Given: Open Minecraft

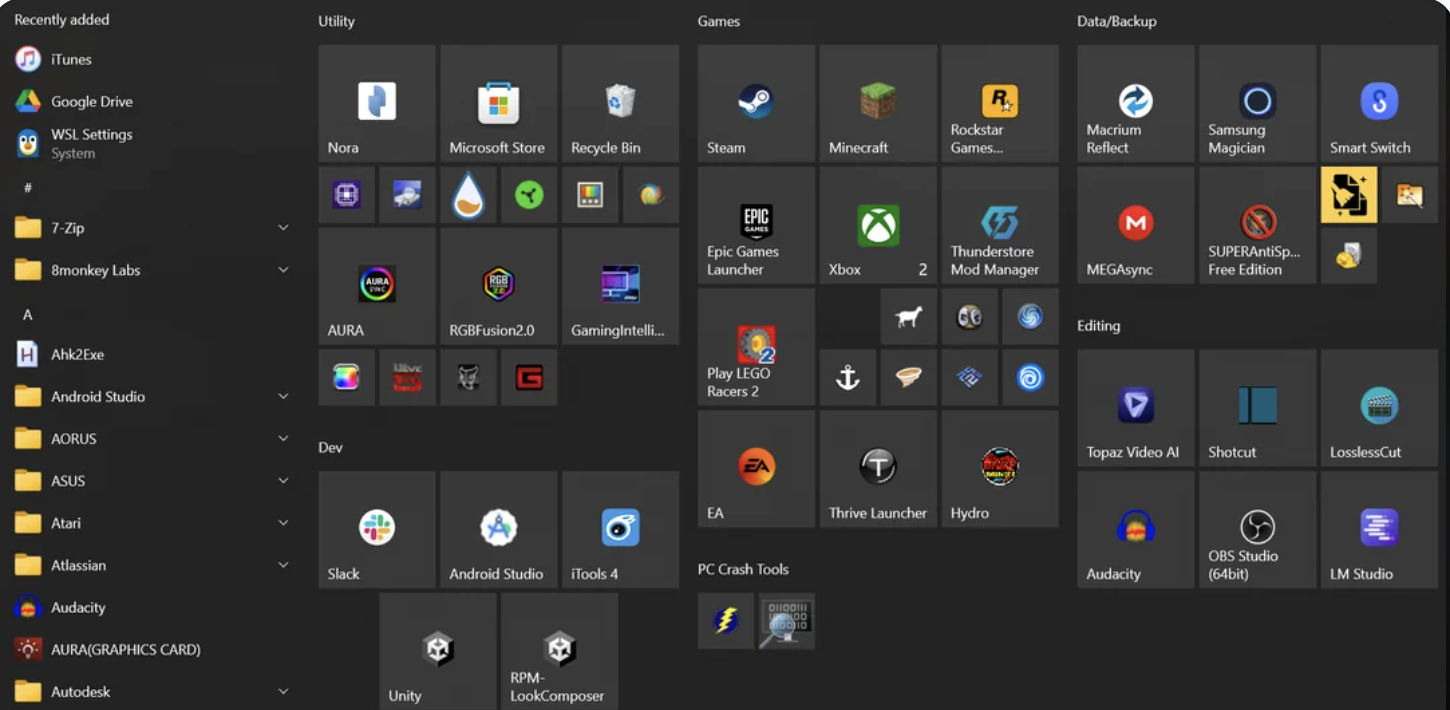Looking at the screenshot, I should click(878, 103).
